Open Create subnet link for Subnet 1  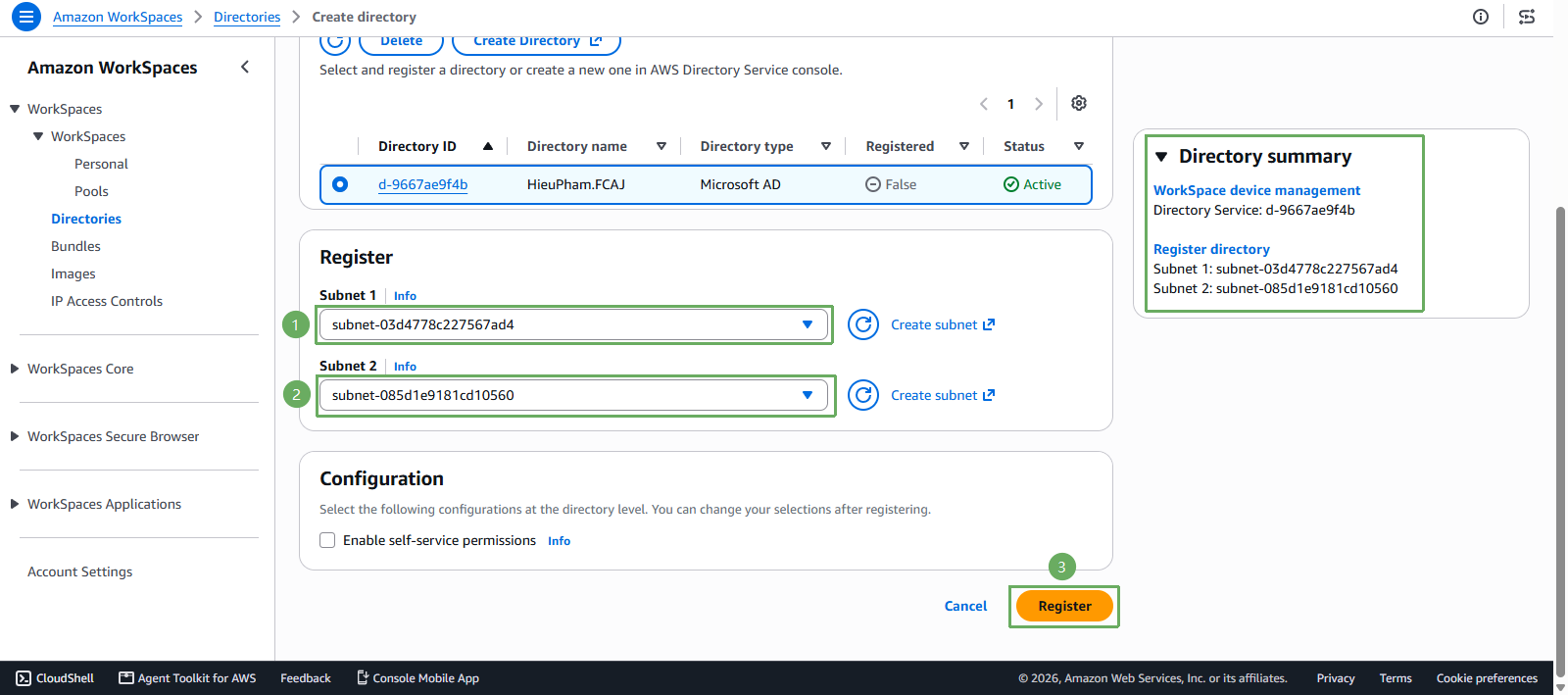[x=943, y=324]
